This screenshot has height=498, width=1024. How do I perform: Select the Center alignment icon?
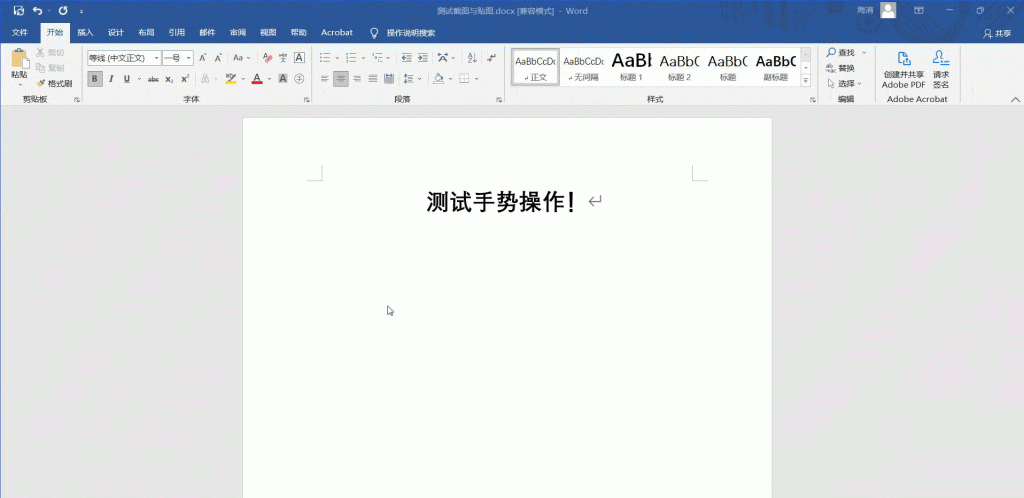click(341, 79)
